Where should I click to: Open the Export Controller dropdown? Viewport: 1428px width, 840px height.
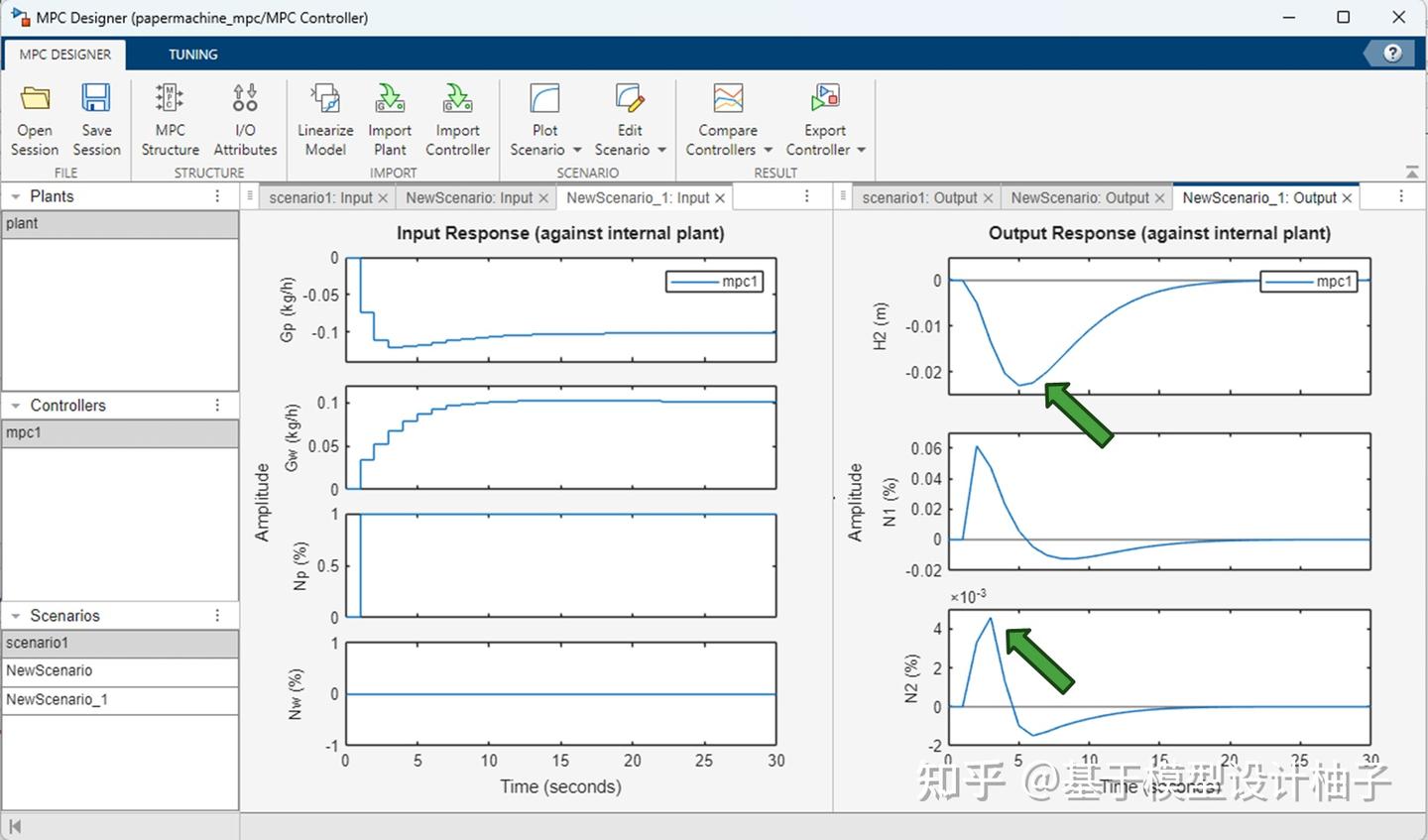(x=862, y=150)
